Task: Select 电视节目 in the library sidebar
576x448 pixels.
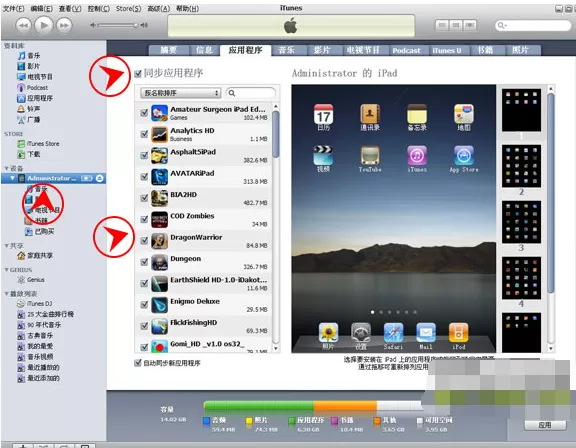Action: pyautogui.click(x=35, y=77)
